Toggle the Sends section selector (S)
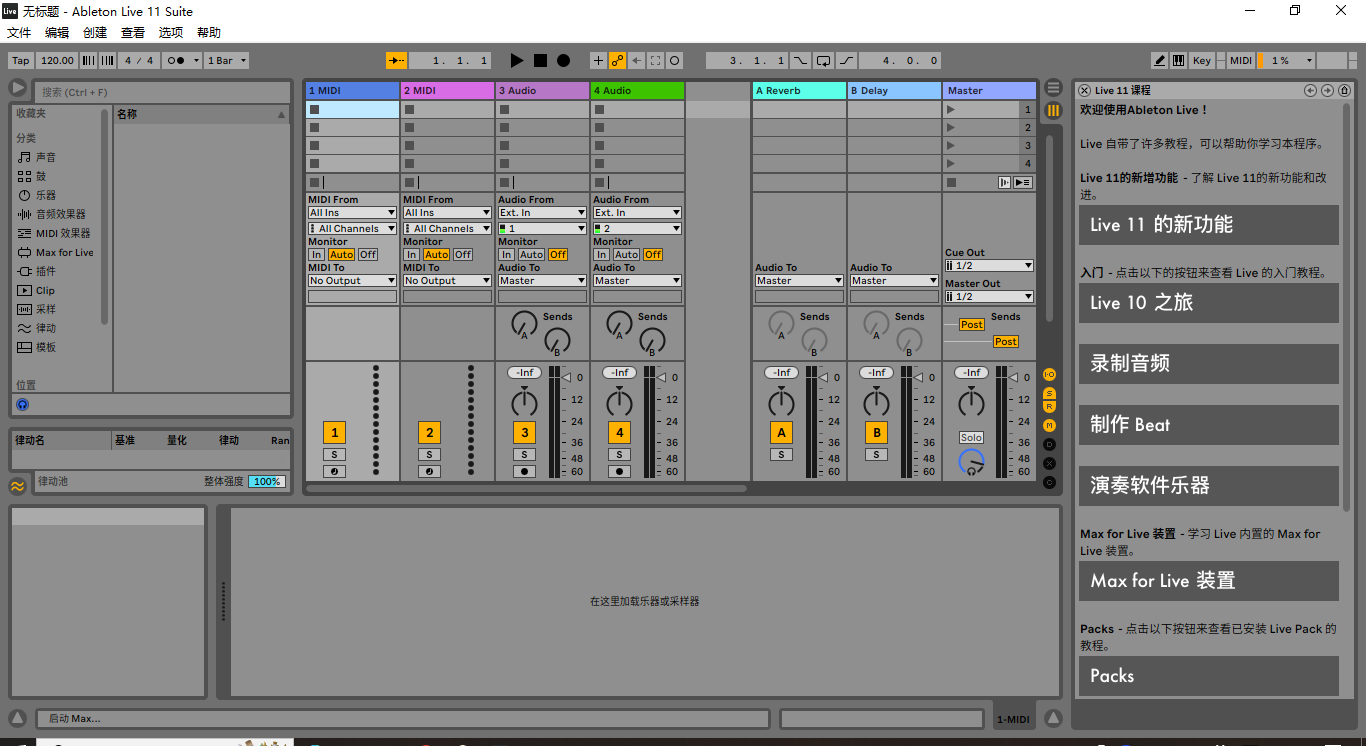The height and width of the screenshot is (746, 1366). click(x=1049, y=392)
